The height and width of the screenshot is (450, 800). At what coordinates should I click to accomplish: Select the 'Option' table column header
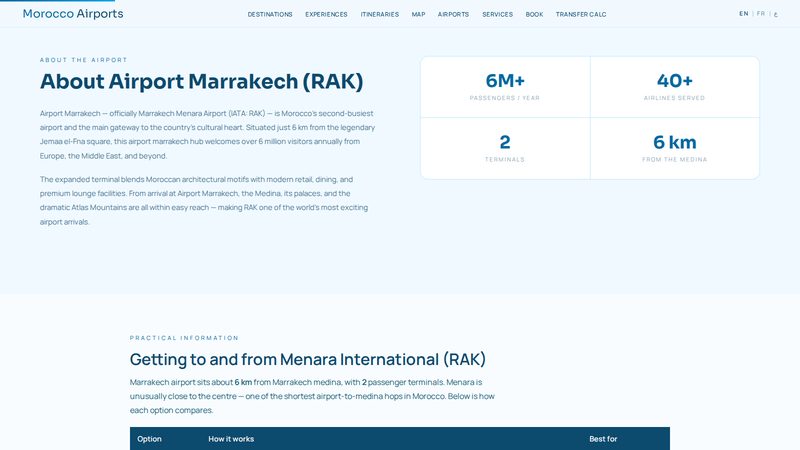pos(149,439)
